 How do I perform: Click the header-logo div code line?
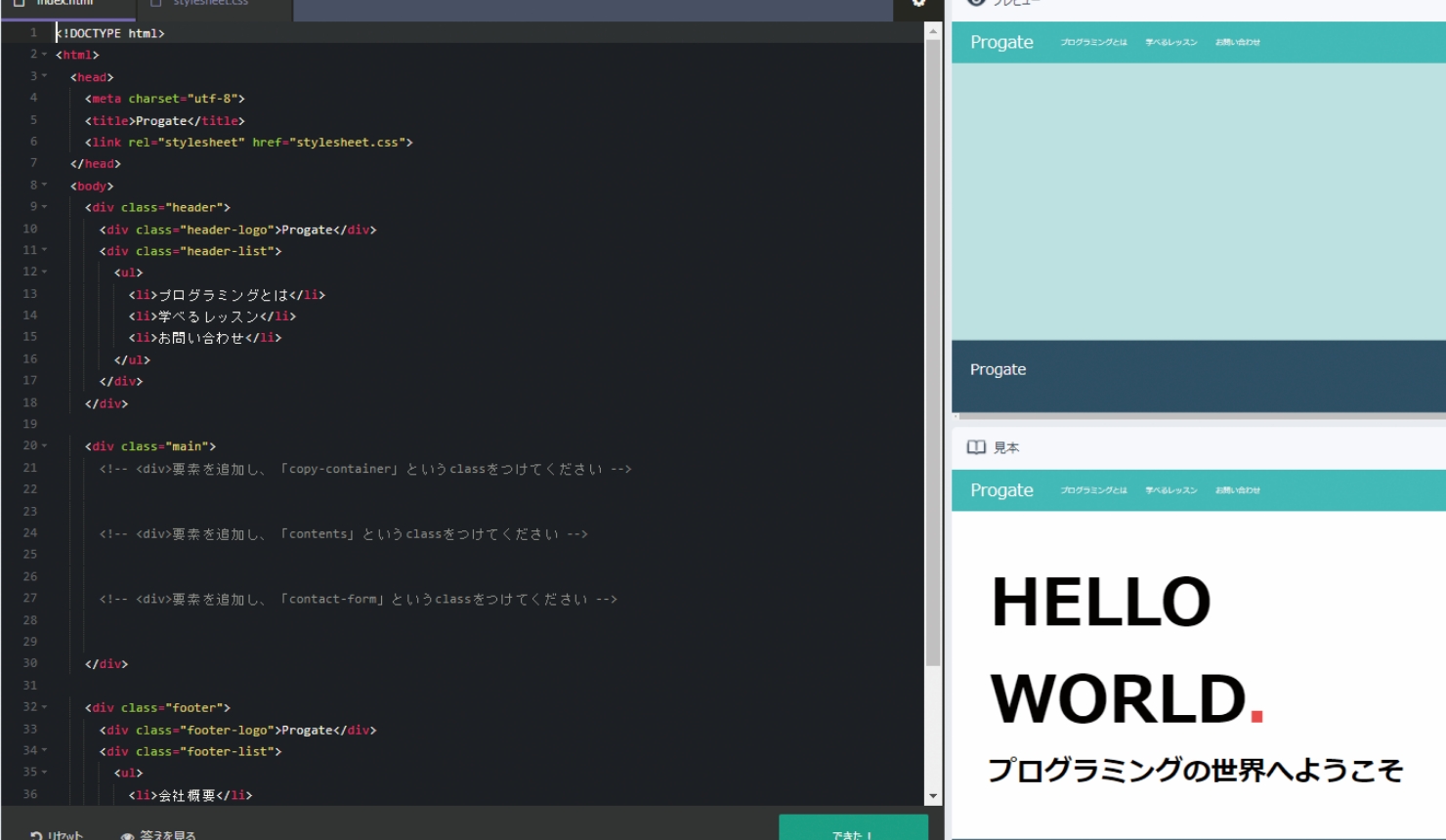tap(237, 230)
